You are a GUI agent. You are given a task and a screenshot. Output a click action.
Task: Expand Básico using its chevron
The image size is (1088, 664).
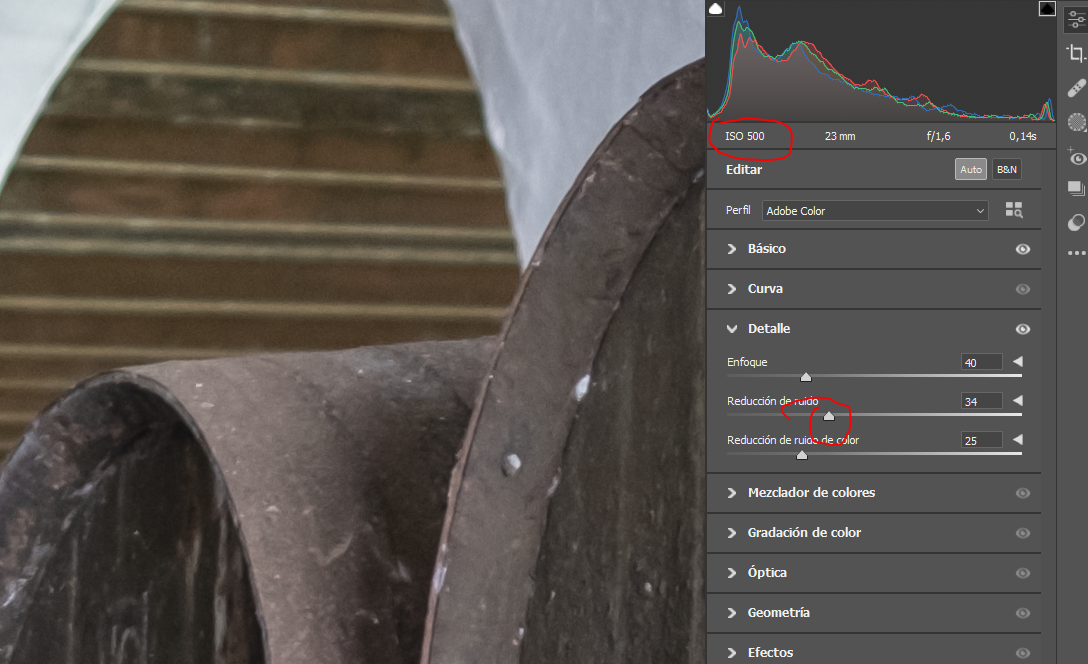(x=731, y=248)
